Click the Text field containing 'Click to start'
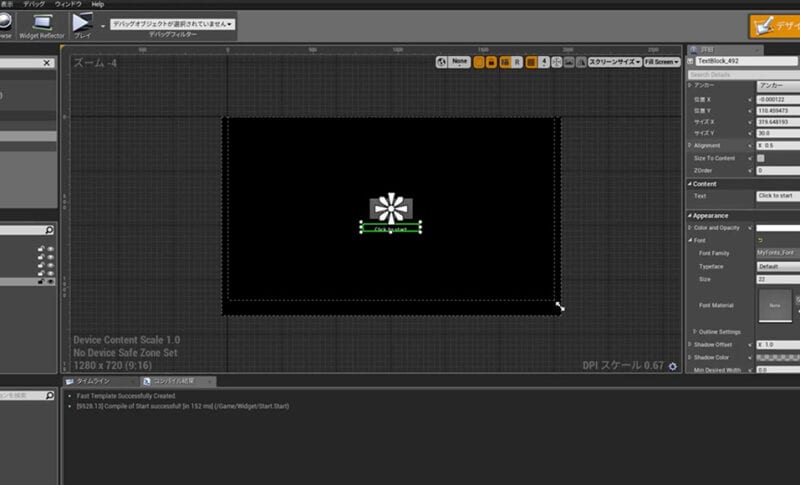 point(777,196)
